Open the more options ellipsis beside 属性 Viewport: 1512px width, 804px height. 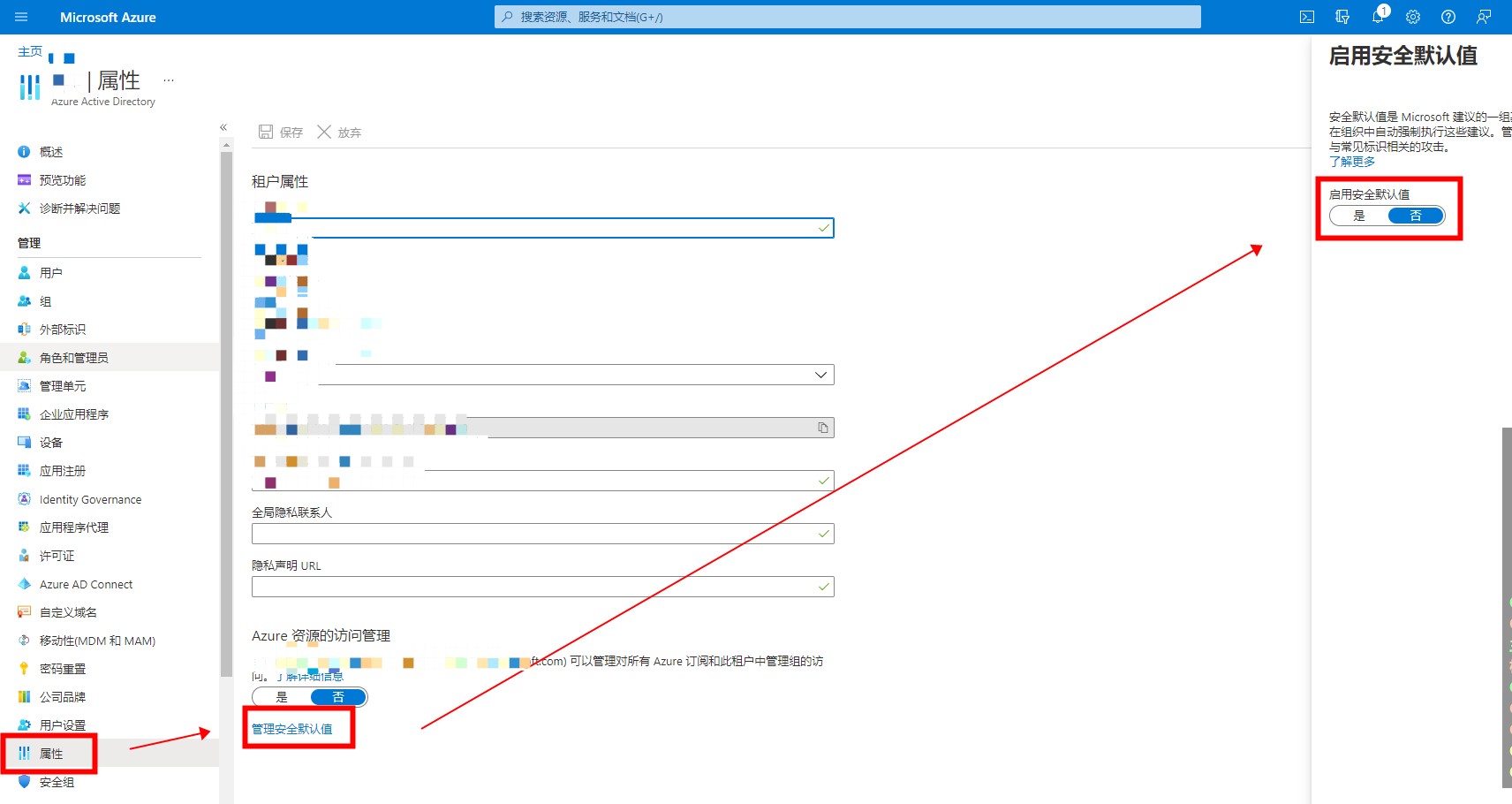pos(169,80)
